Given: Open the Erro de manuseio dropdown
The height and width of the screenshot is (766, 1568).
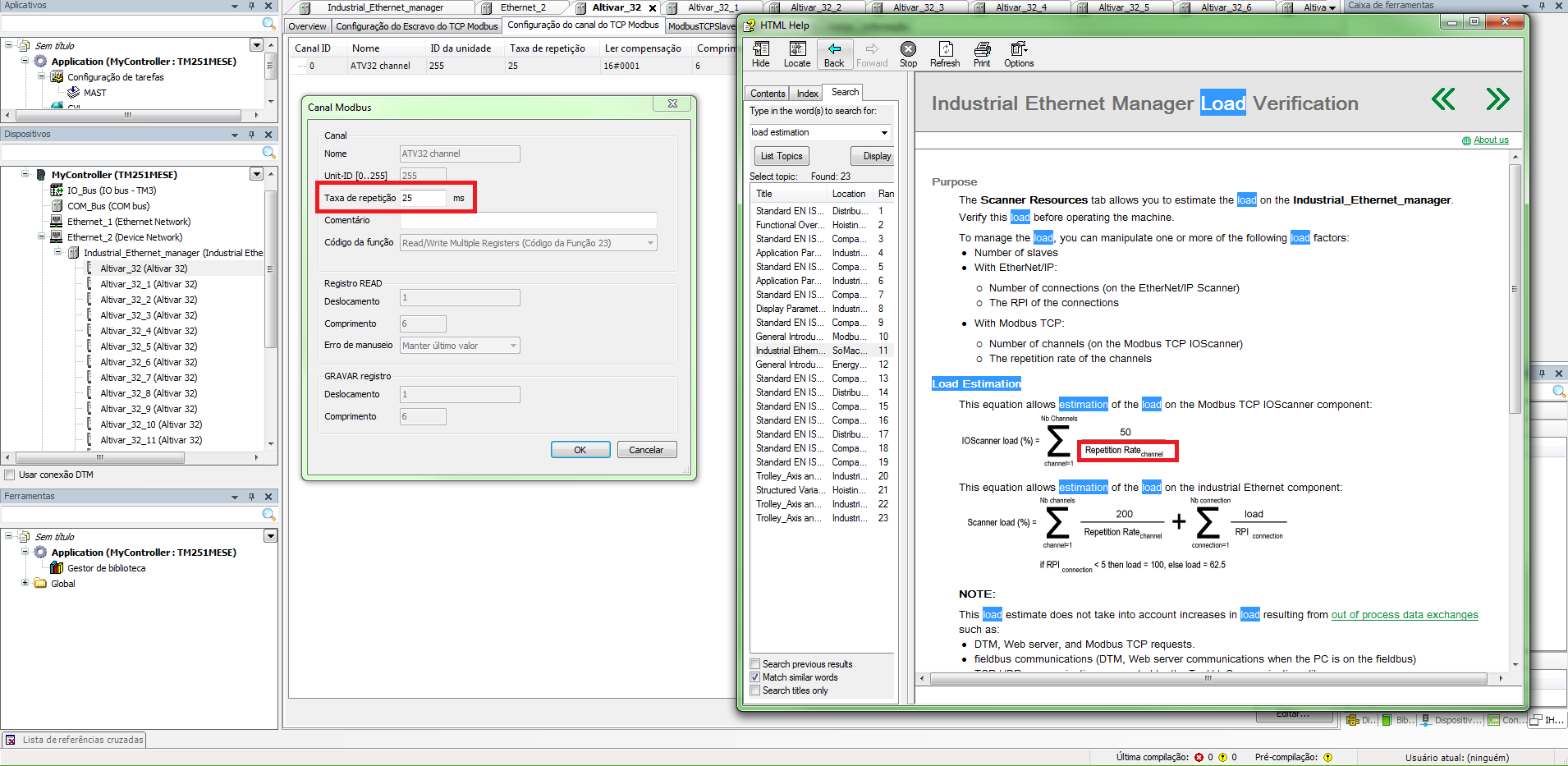Looking at the screenshot, I should pos(513,346).
